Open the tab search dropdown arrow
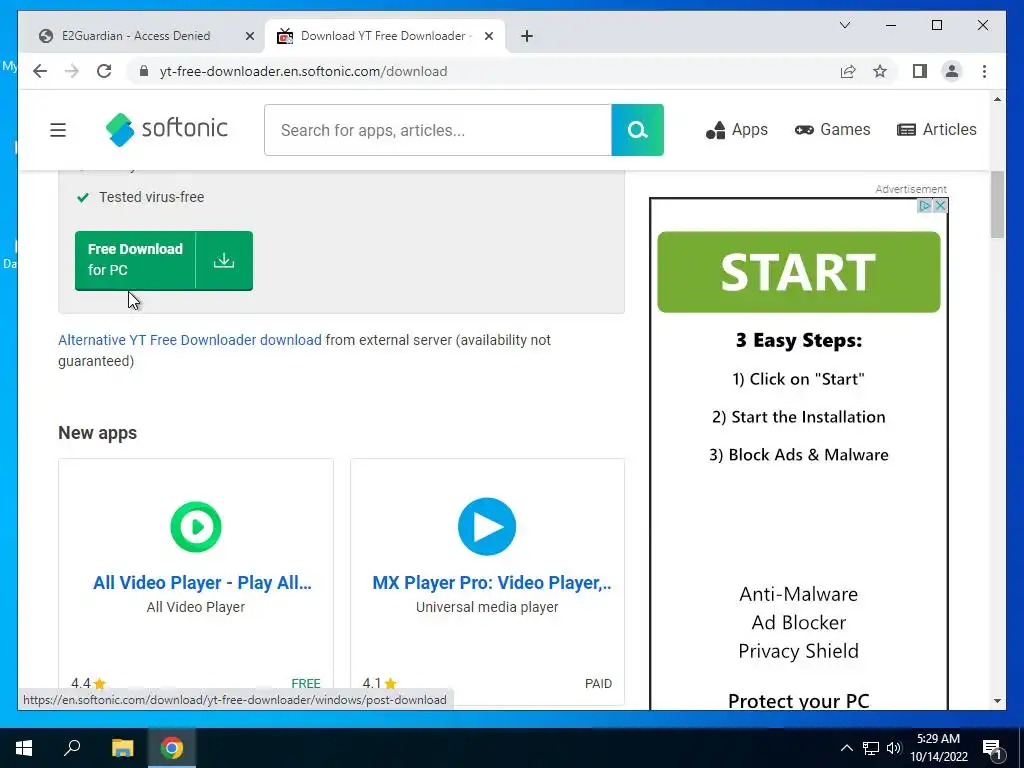This screenshot has width=1024, height=768. point(844,25)
